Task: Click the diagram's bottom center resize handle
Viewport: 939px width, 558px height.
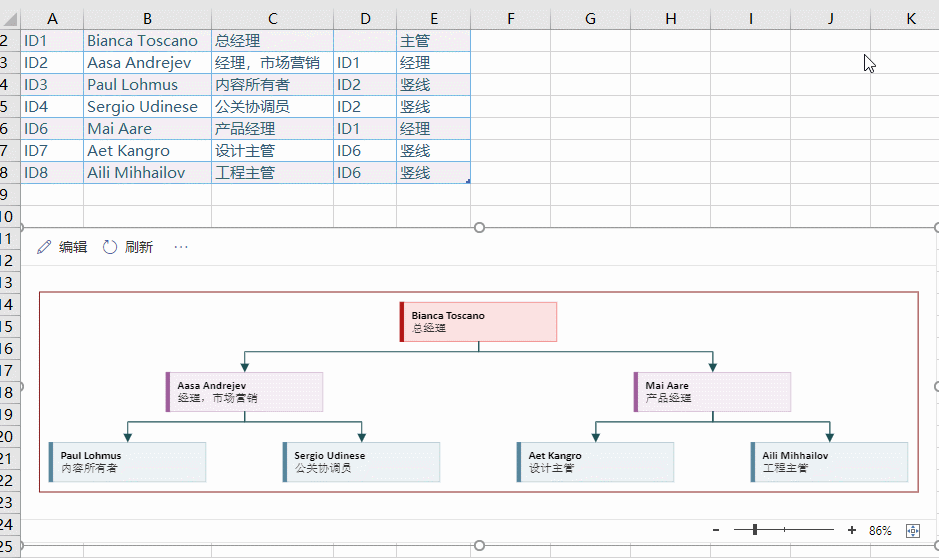Action: pyautogui.click(x=479, y=545)
